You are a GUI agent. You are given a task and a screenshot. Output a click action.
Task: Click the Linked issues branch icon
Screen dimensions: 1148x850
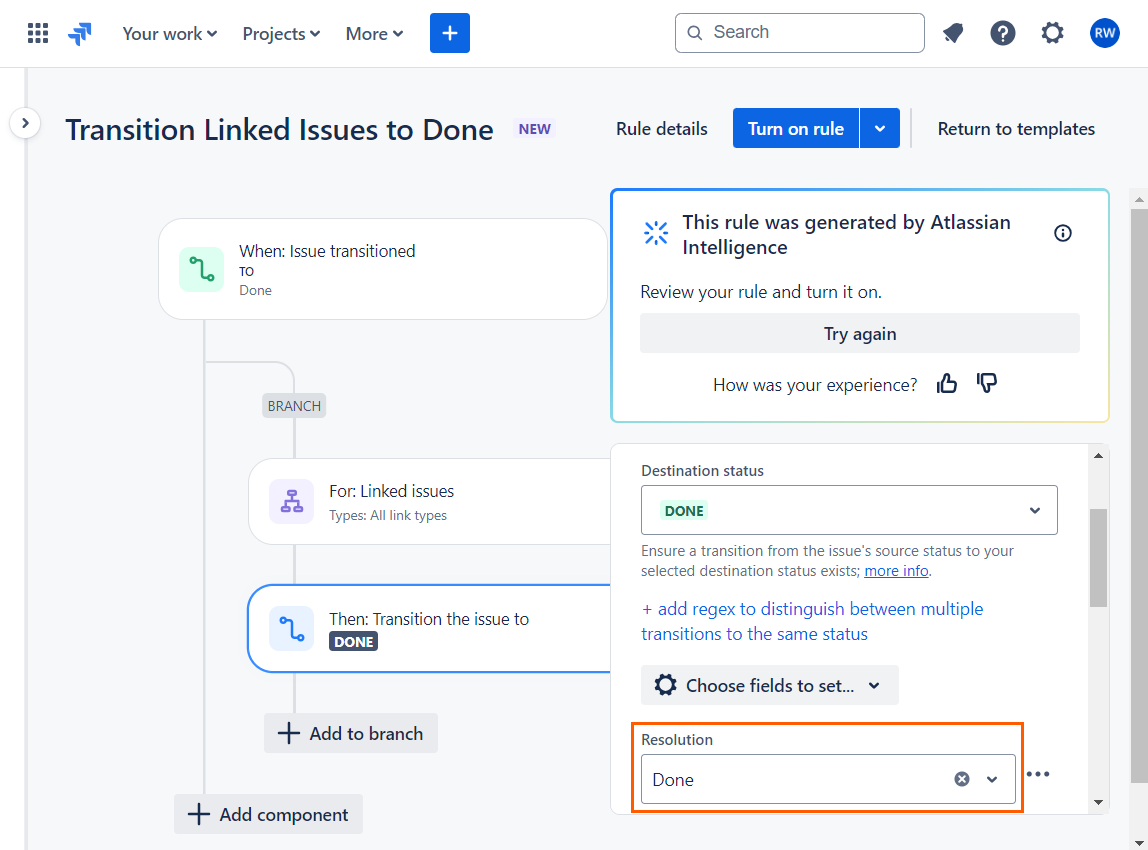tap(291, 501)
